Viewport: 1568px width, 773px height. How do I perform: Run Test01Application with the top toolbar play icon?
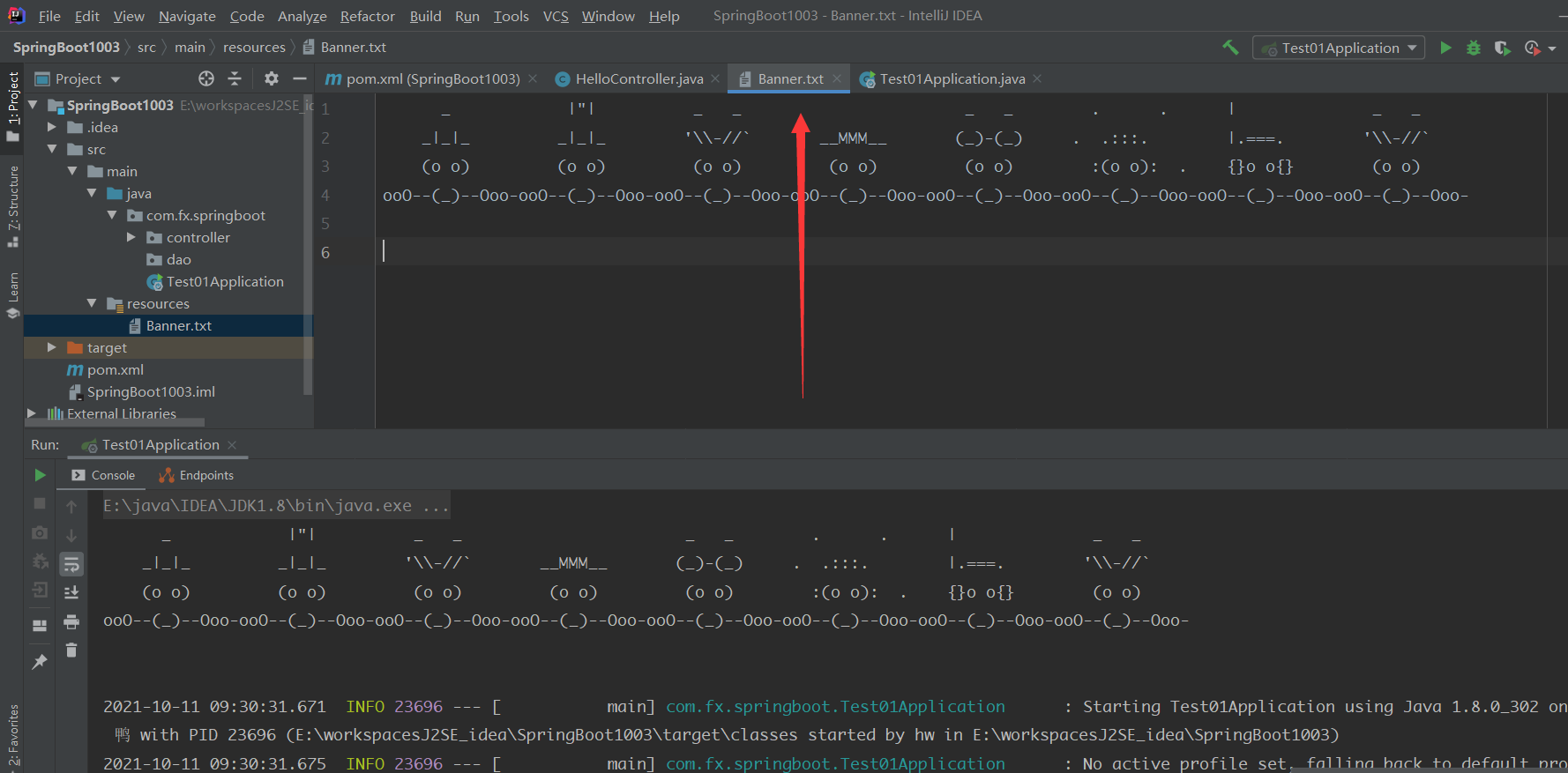coord(1445,48)
